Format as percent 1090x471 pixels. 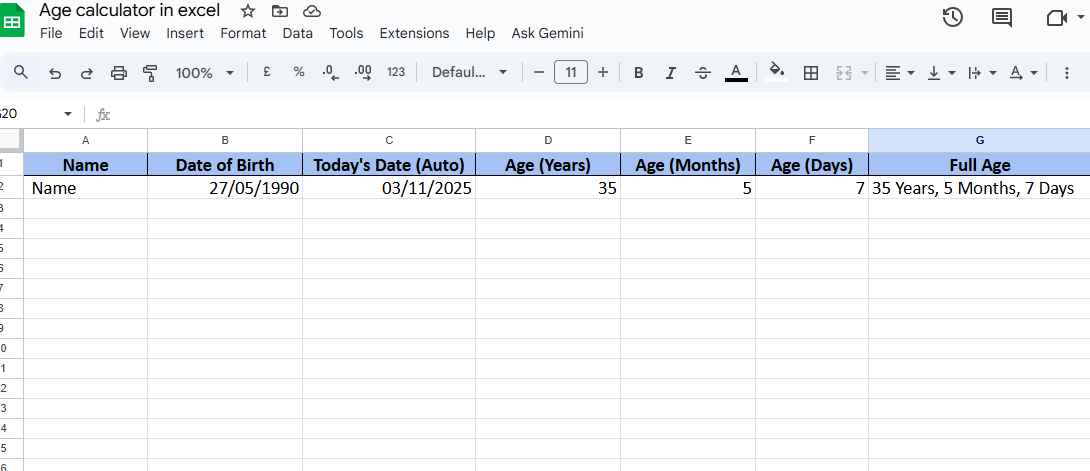coord(299,72)
